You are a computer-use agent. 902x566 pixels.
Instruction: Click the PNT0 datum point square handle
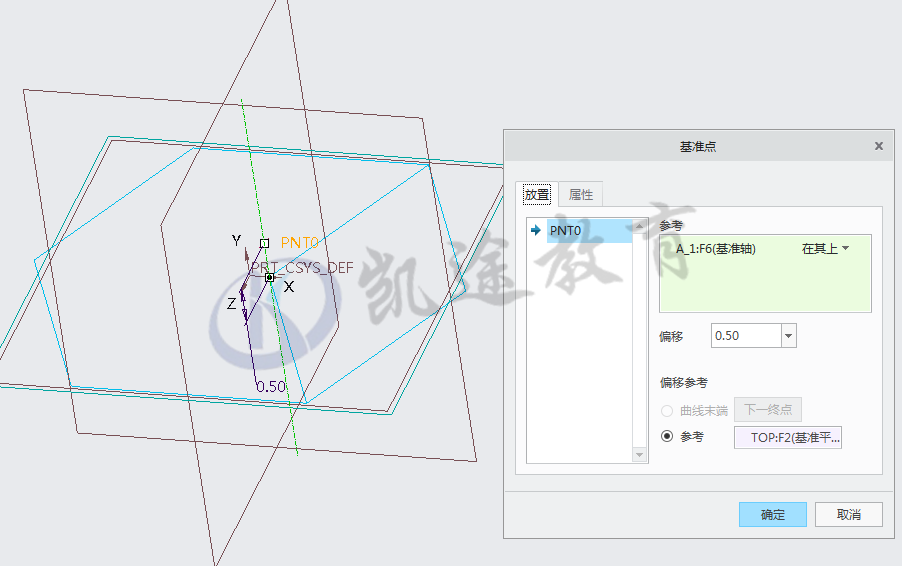tap(264, 243)
